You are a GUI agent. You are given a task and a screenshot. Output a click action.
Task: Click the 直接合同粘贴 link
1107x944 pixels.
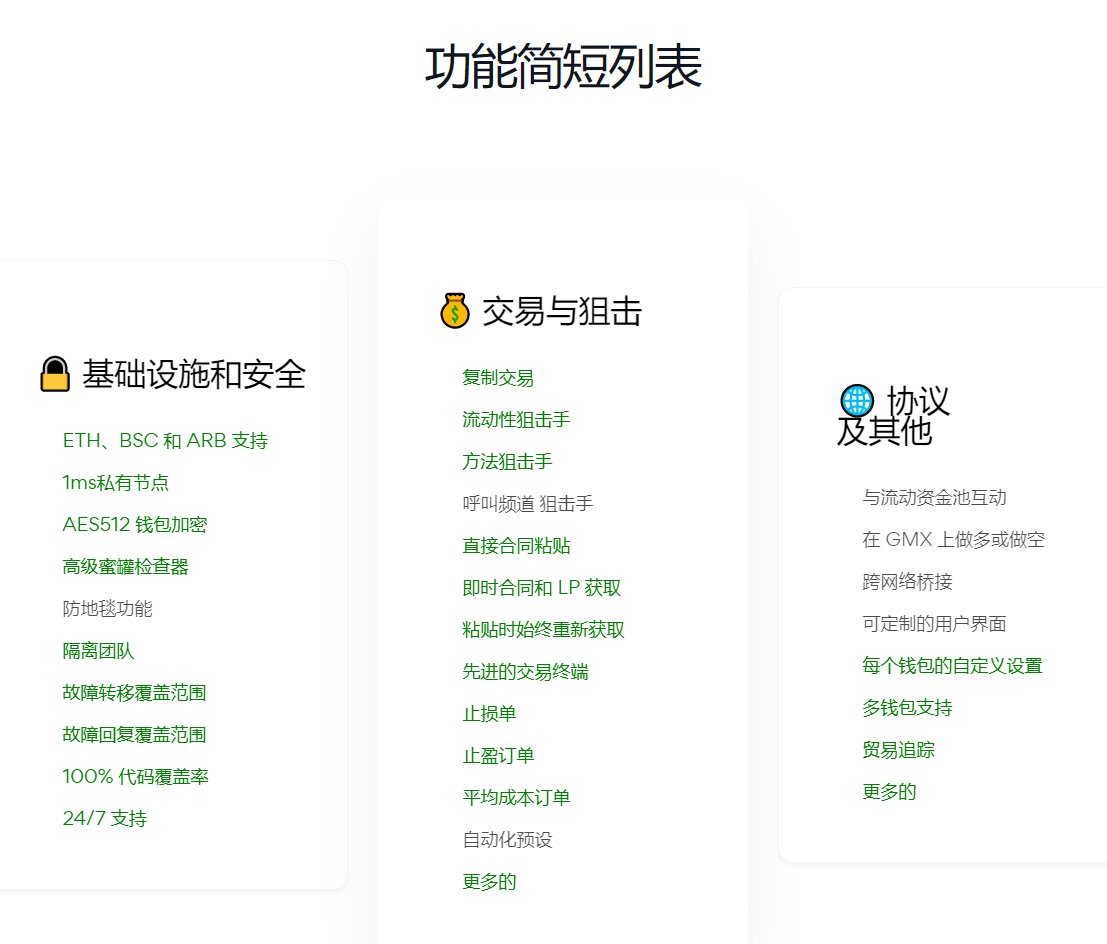pyautogui.click(x=516, y=546)
